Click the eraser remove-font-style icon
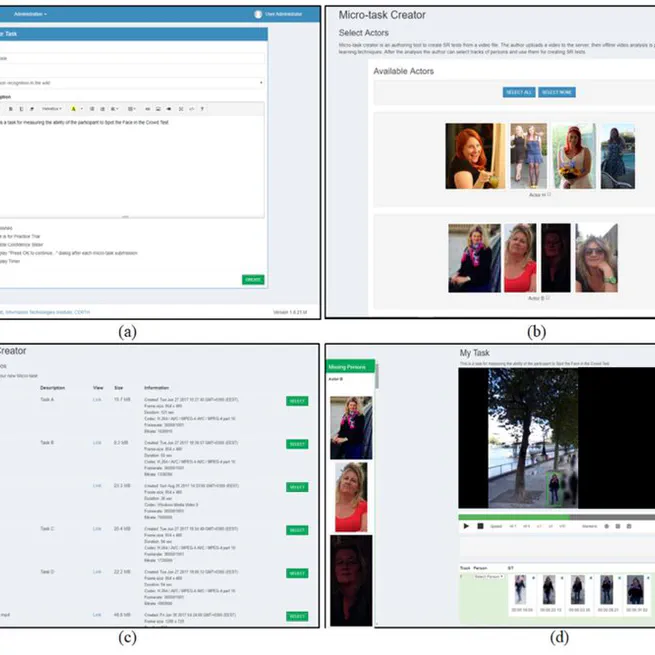This screenshot has height=655, width=655. (32, 109)
